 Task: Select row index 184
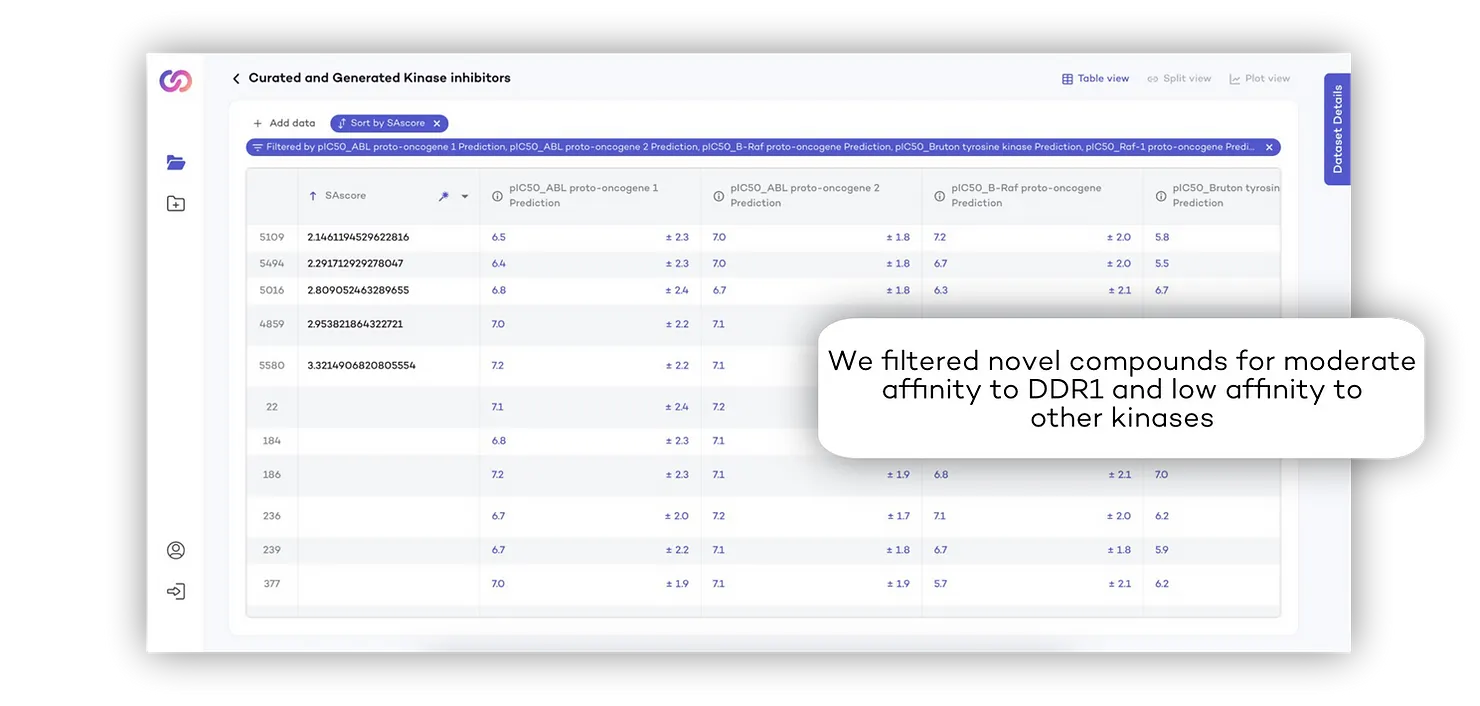(272, 440)
